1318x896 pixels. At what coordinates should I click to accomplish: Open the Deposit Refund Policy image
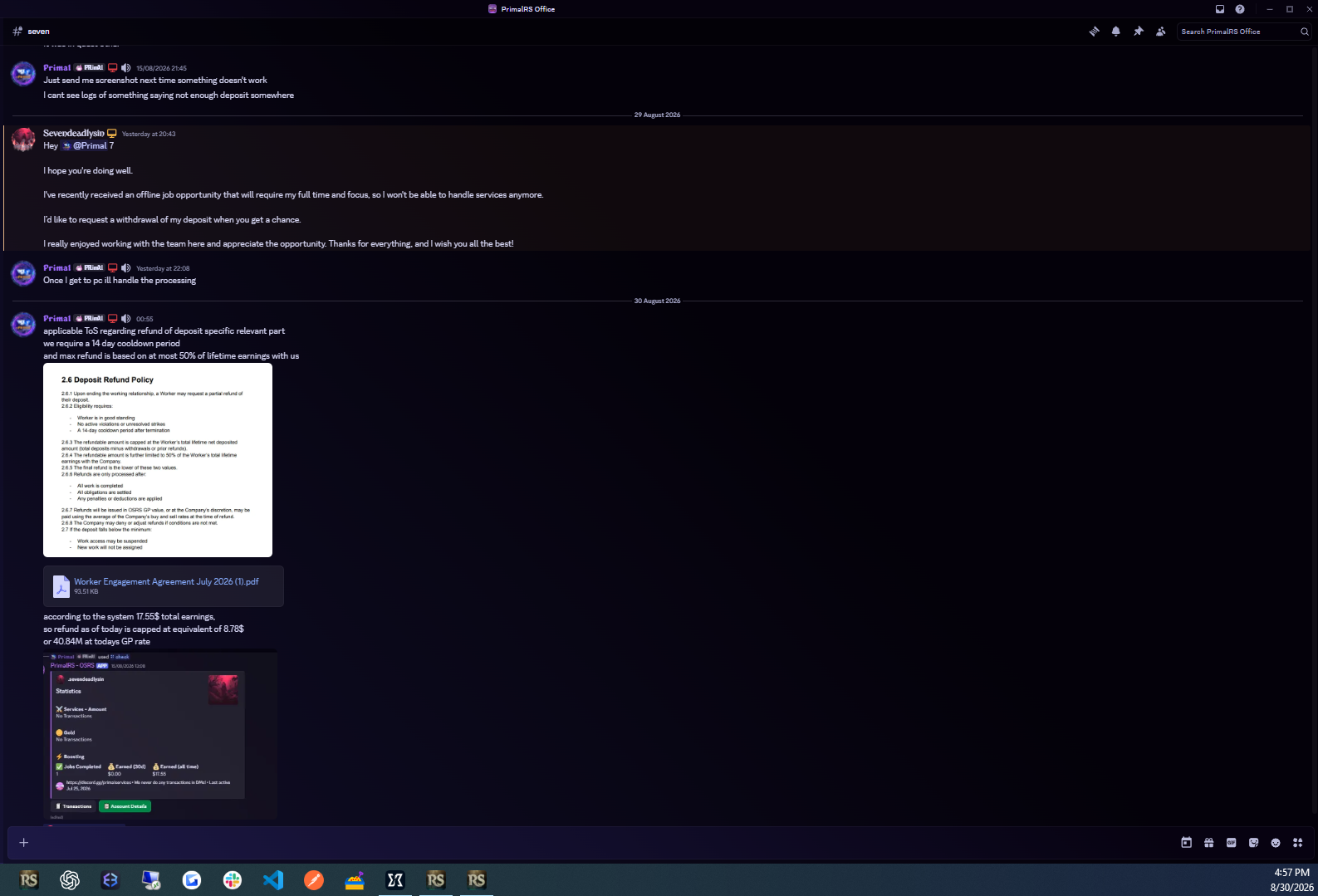pyautogui.click(x=158, y=460)
